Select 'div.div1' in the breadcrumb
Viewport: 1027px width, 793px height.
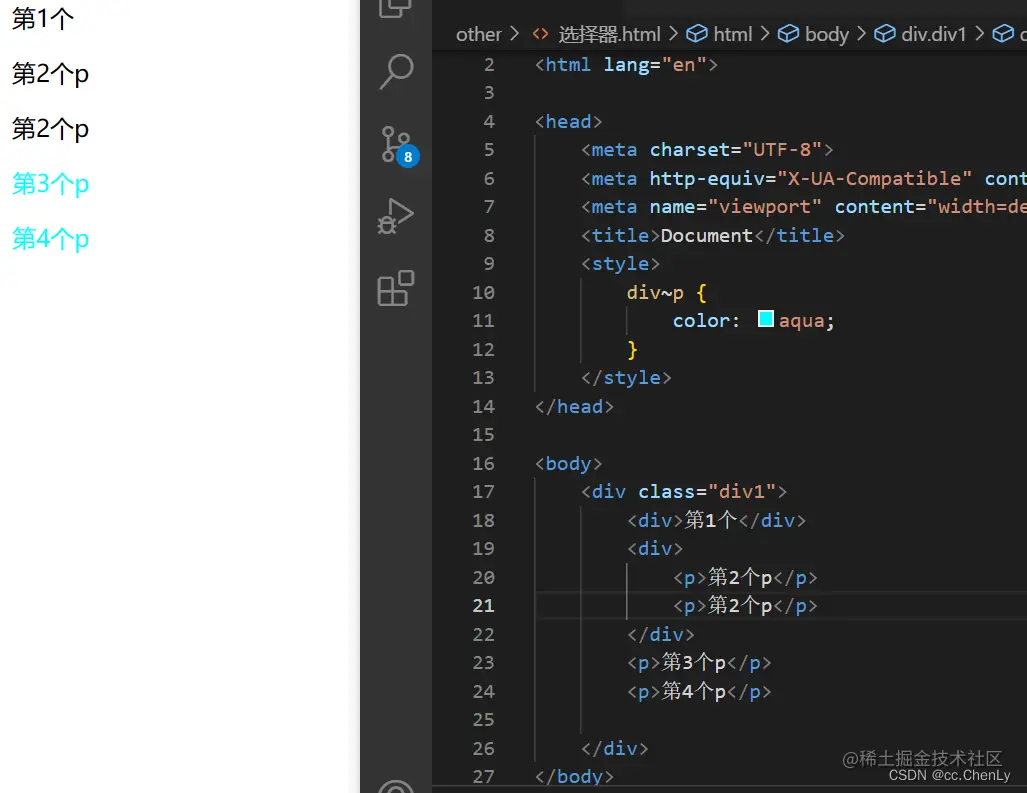point(933,34)
